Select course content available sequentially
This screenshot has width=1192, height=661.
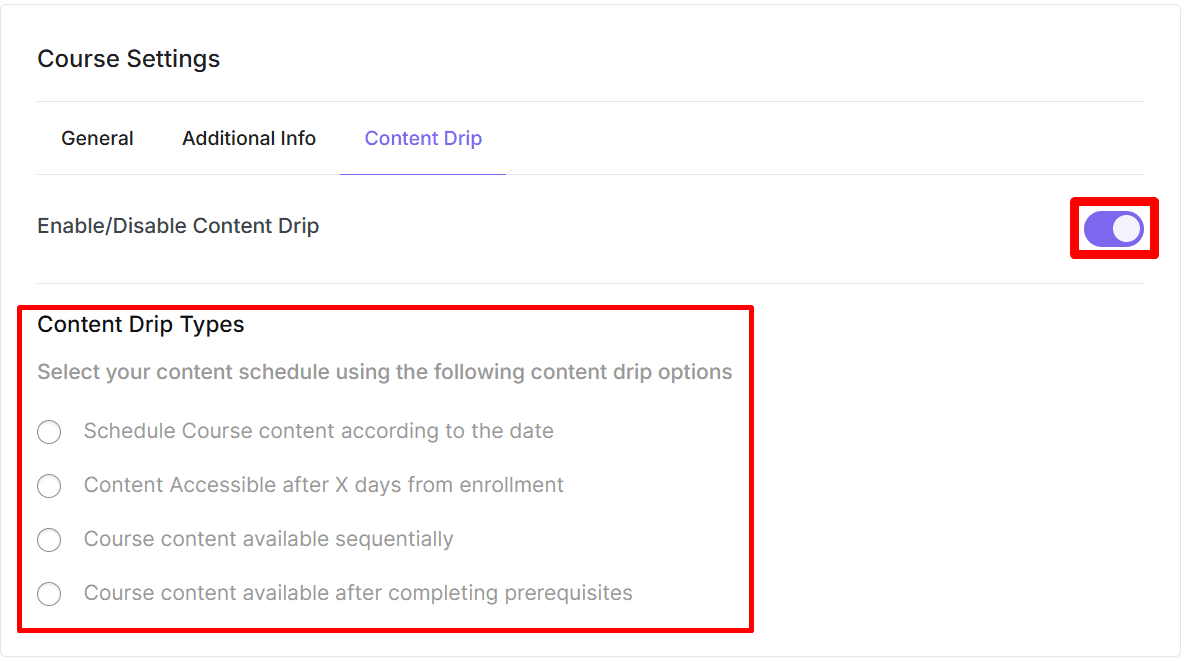click(49, 540)
